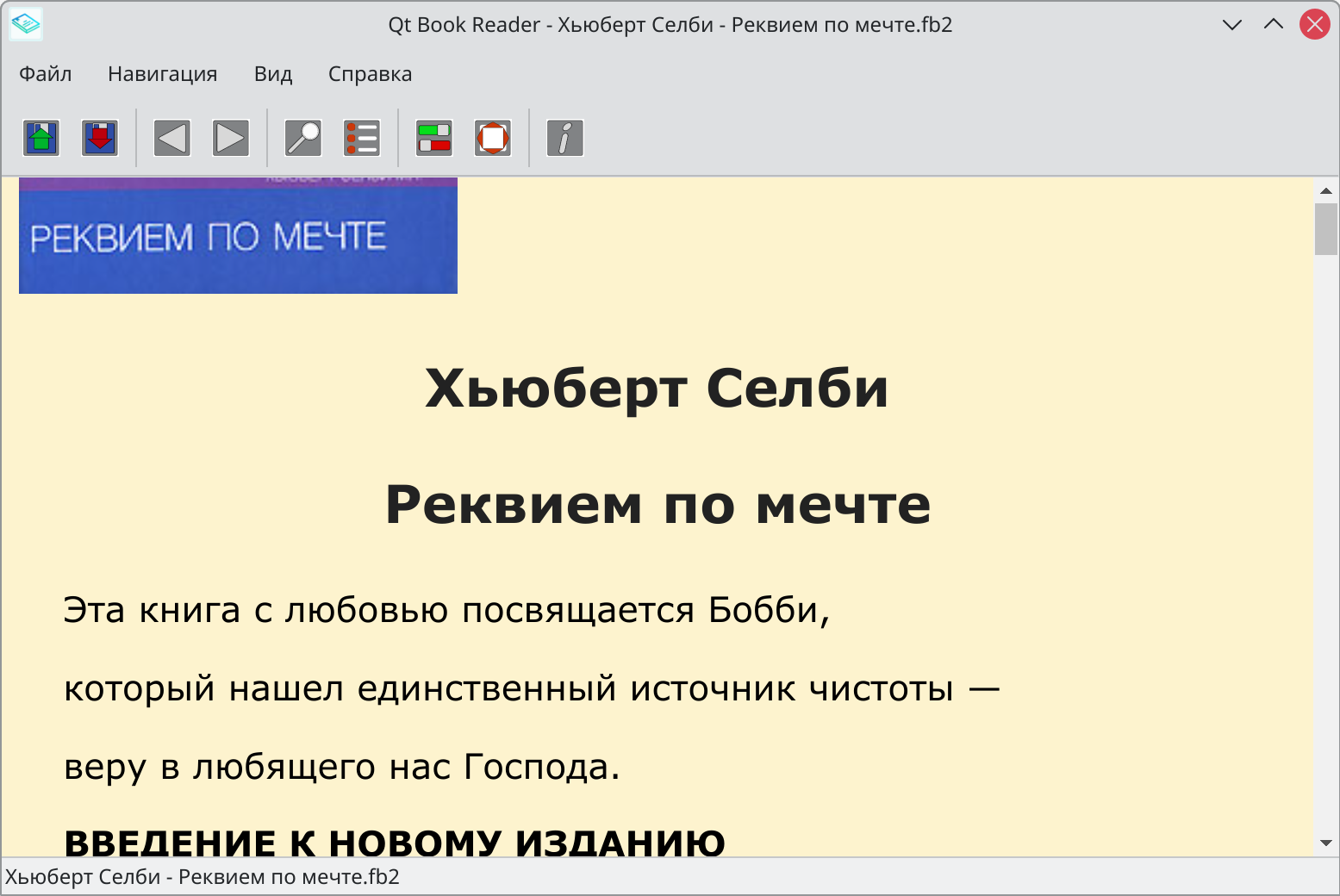Open the Справка menu
Screen dimensions: 1340x896
371,74
